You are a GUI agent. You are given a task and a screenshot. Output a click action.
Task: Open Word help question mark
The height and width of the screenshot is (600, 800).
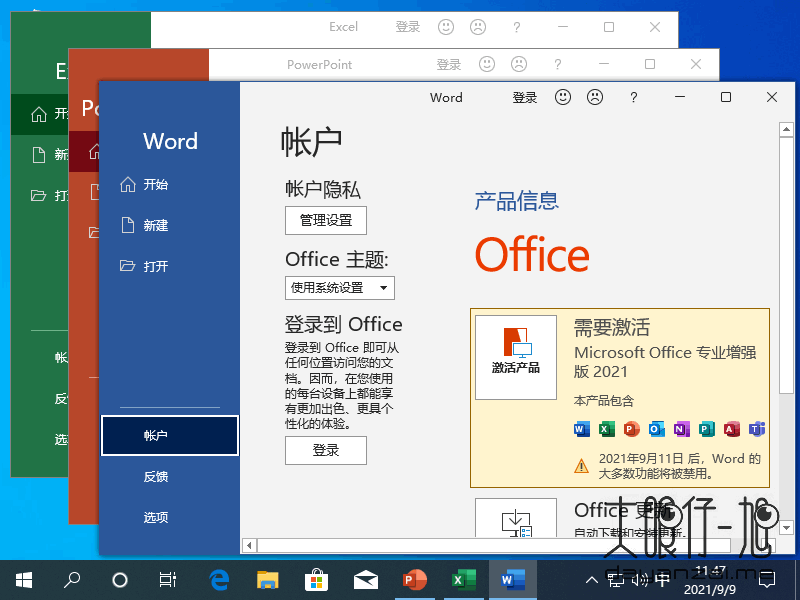click(633, 97)
